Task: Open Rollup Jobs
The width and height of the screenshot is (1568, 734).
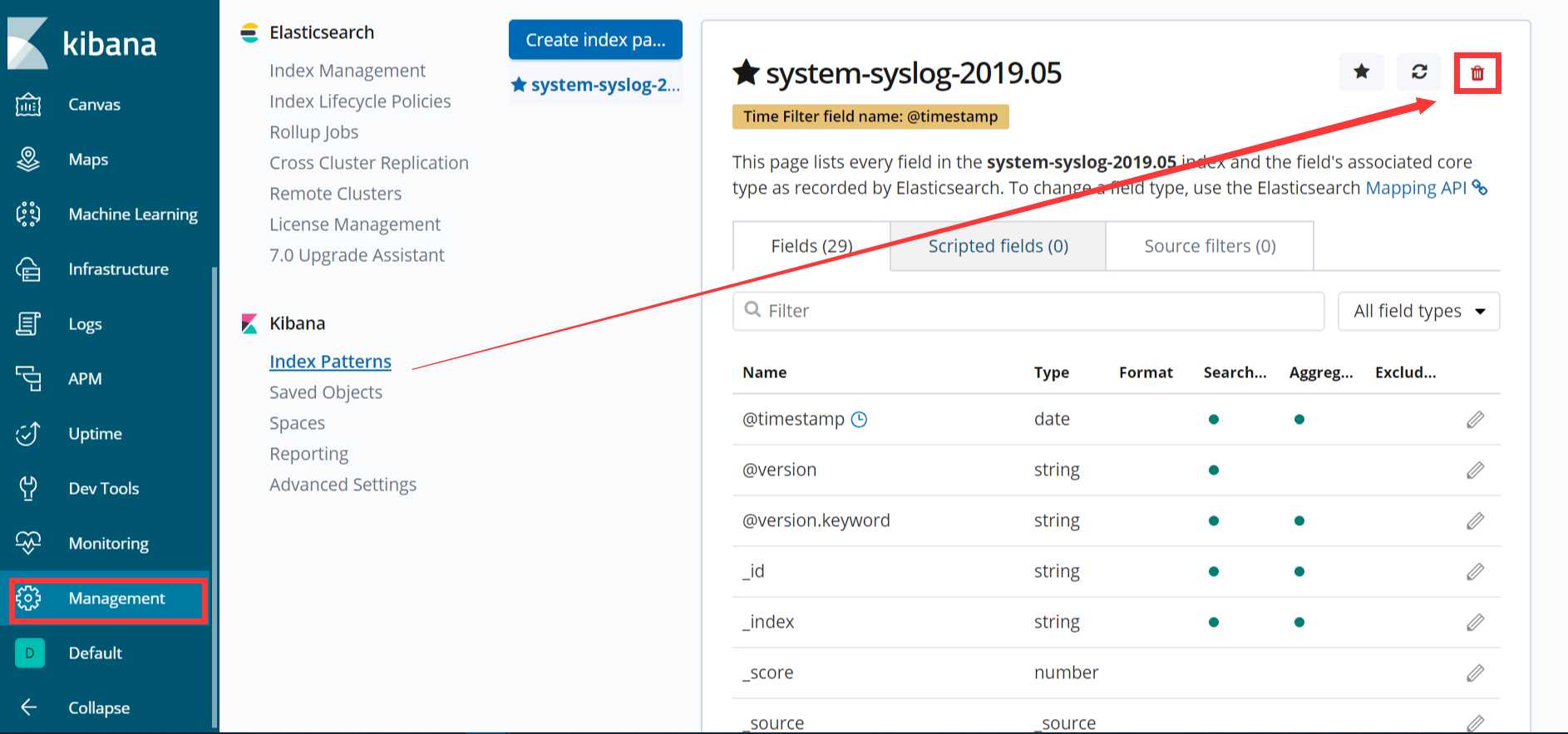Action: click(x=314, y=132)
